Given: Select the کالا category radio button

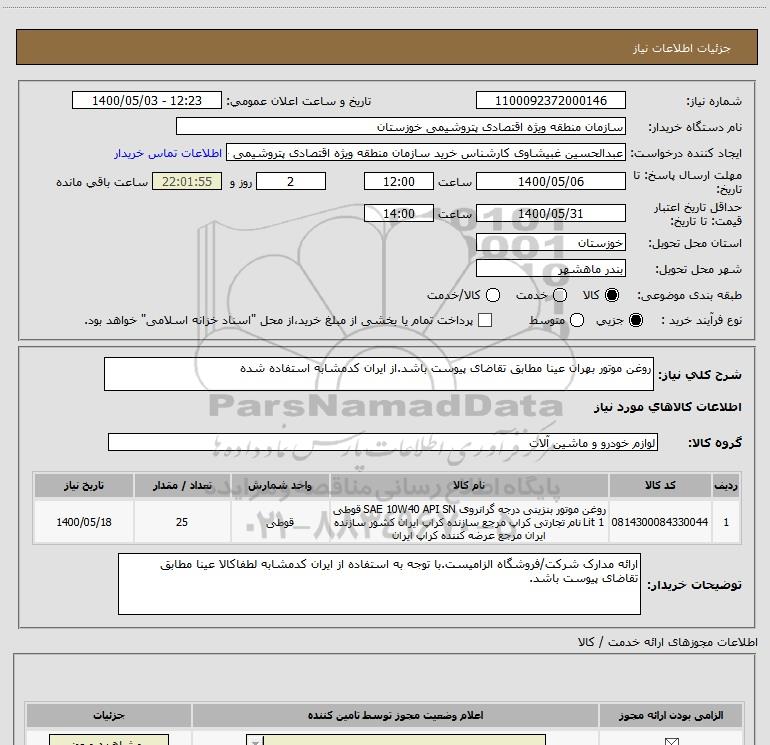Looking at the screenshot, I should point(612,295).
